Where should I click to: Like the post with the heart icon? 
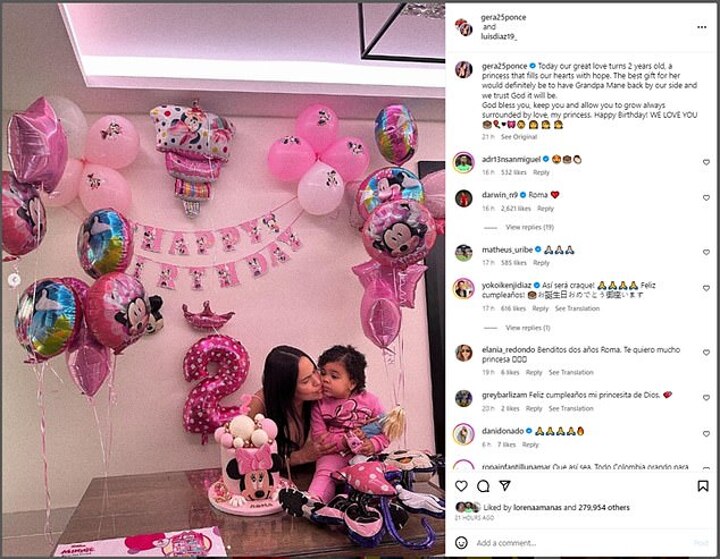461,486
